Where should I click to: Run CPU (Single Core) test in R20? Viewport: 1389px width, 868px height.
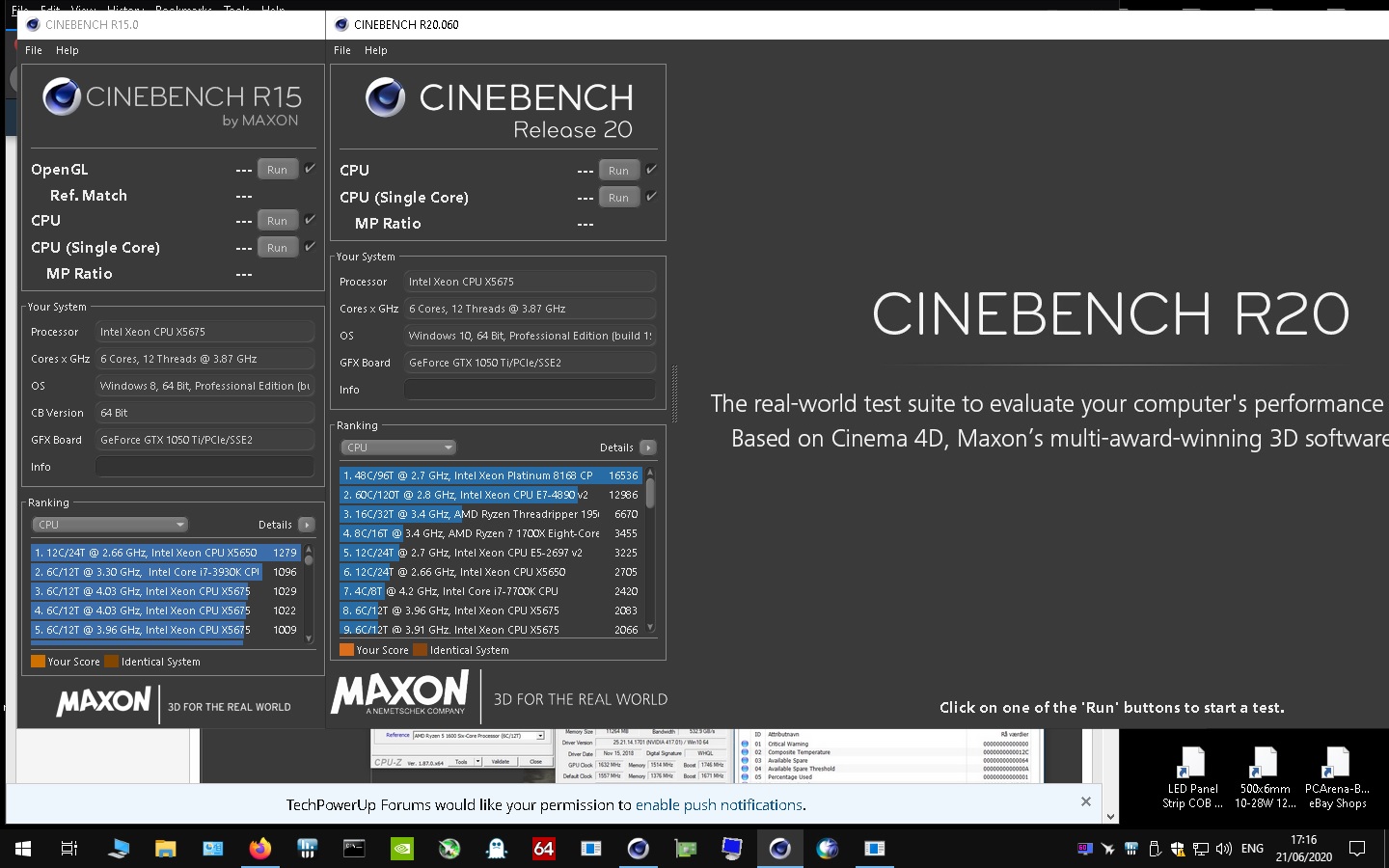click(619, 198)
